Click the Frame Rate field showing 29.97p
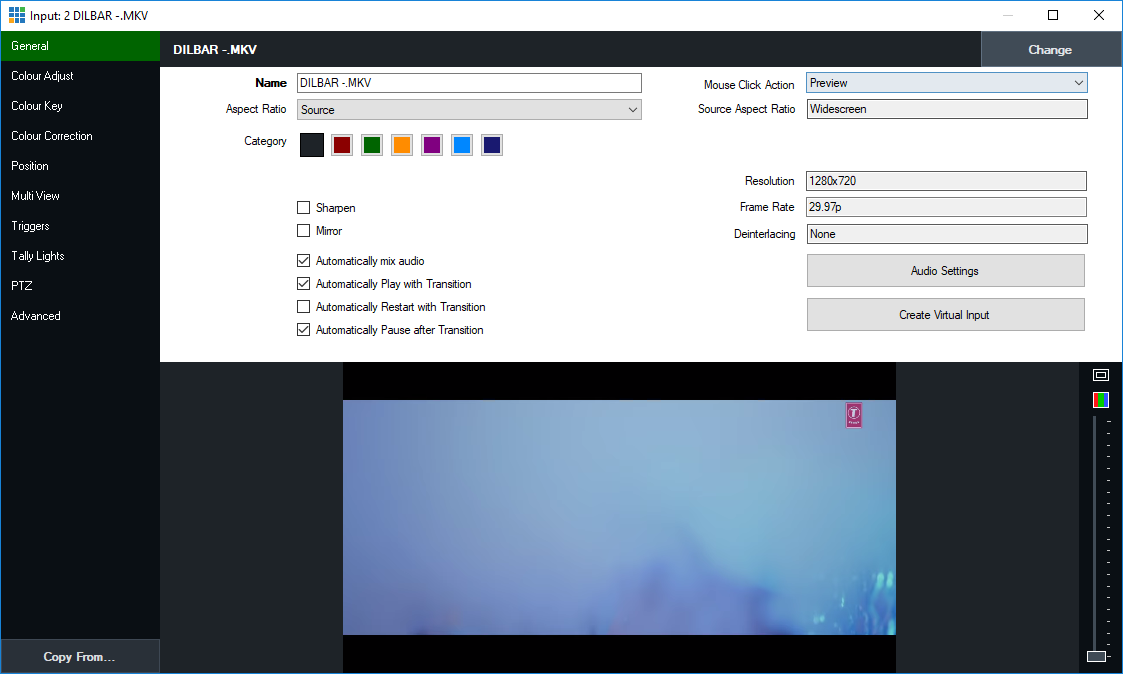This screenshot has height=674, width=1123. (946, 207)
